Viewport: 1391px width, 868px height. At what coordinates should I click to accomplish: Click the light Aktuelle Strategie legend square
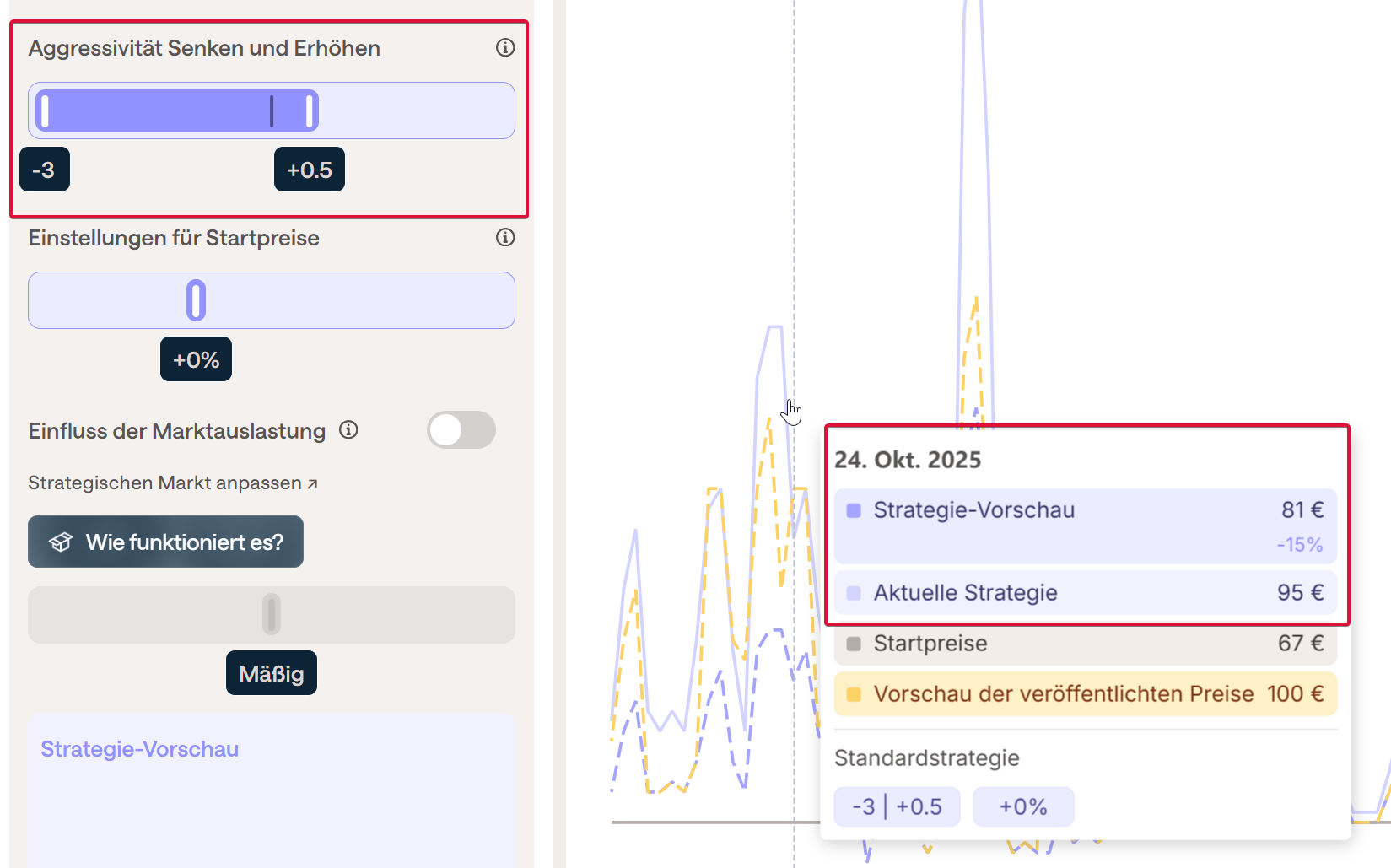(x=854, y=593)
